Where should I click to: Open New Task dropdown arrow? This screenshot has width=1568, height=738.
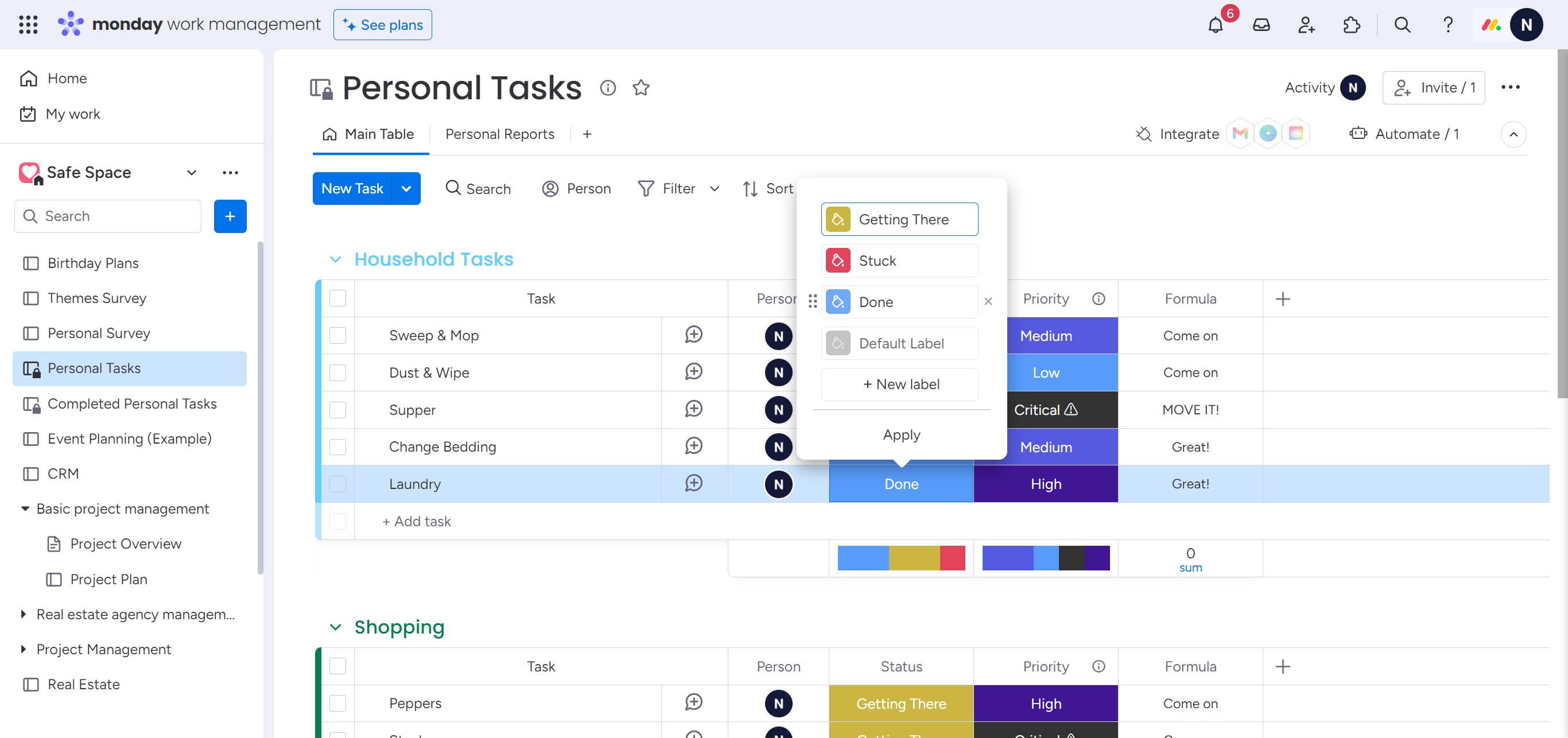406,189
